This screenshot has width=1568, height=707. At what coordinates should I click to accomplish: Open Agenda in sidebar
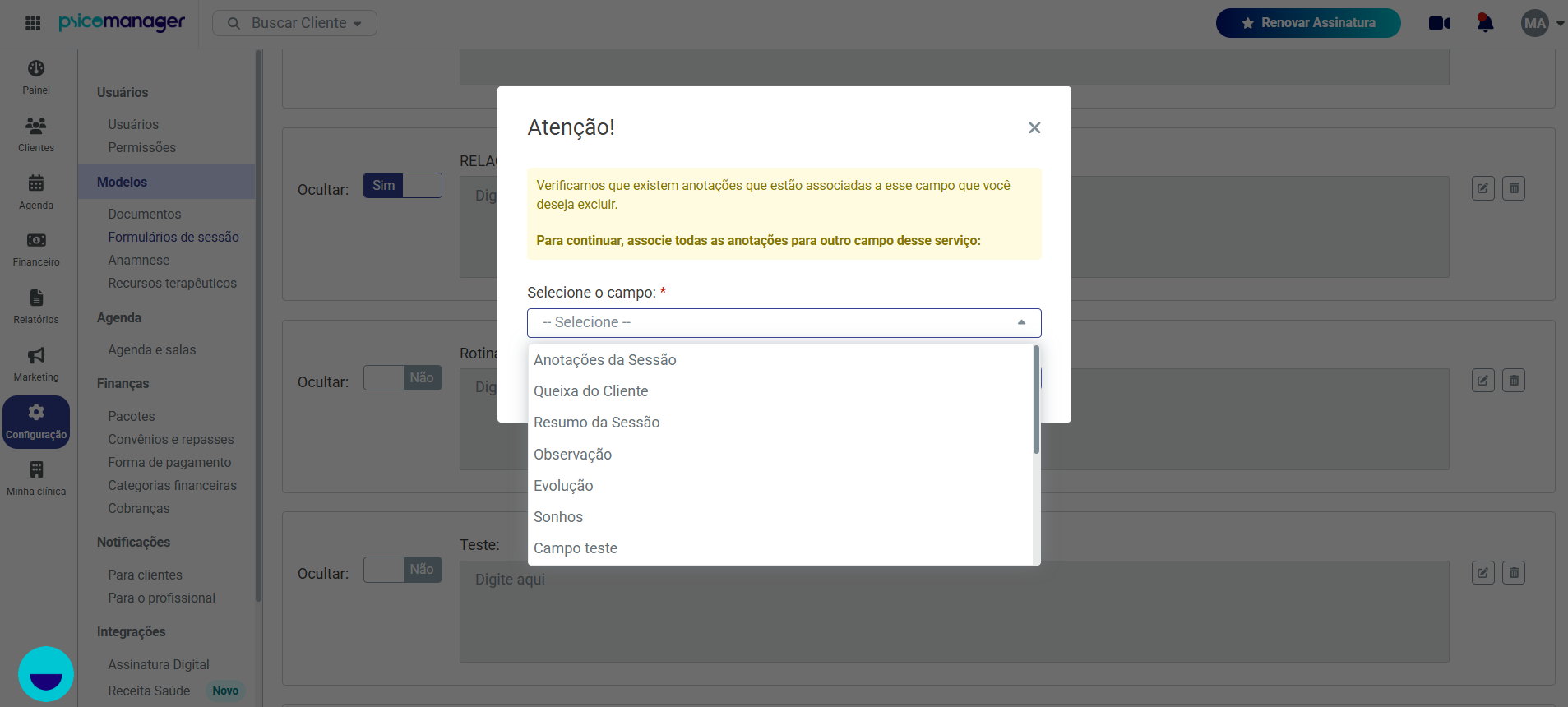point(36,192)
